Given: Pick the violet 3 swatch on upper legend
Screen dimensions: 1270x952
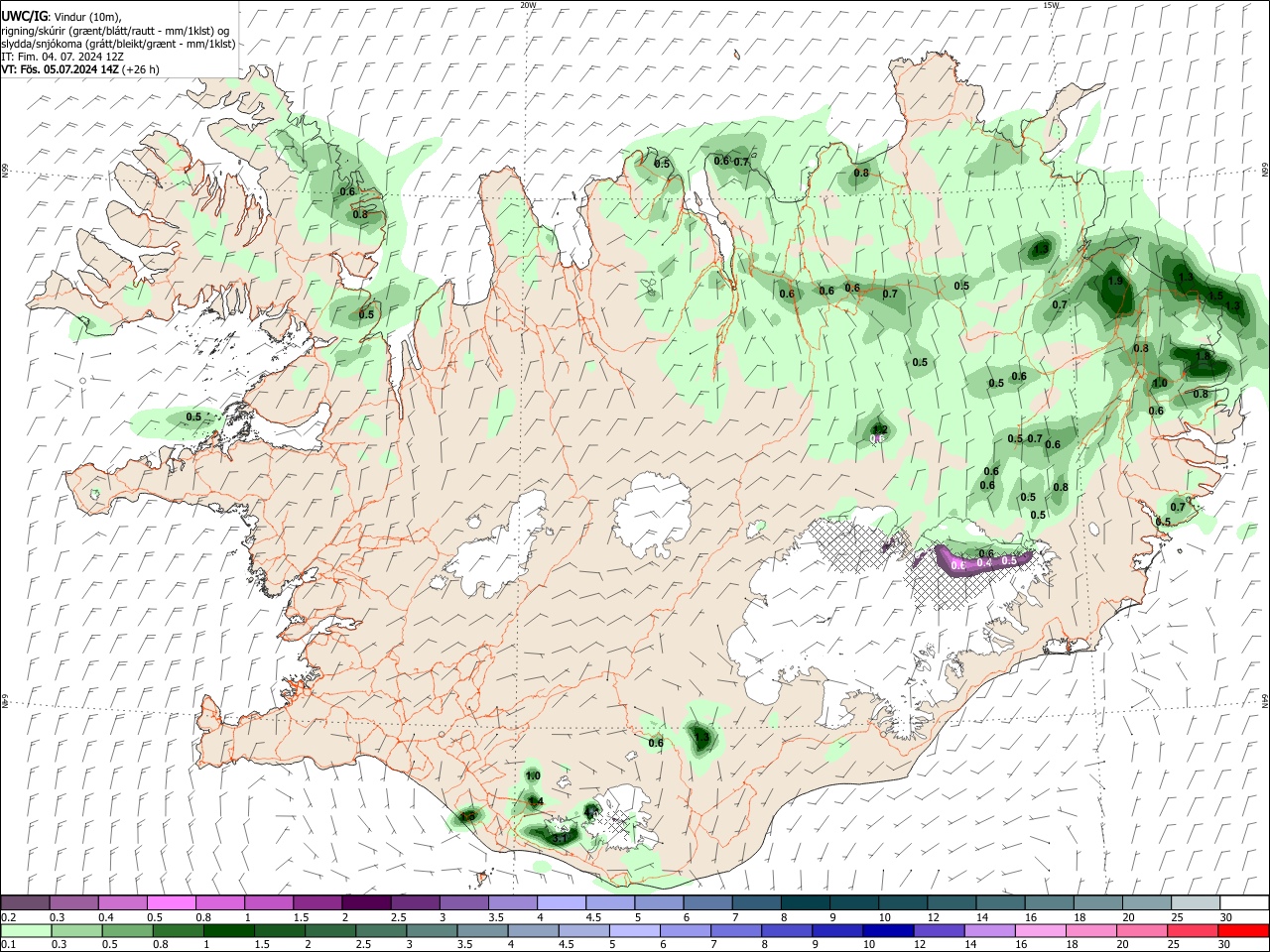Looking at the screenshot, I should coord(464,903).
